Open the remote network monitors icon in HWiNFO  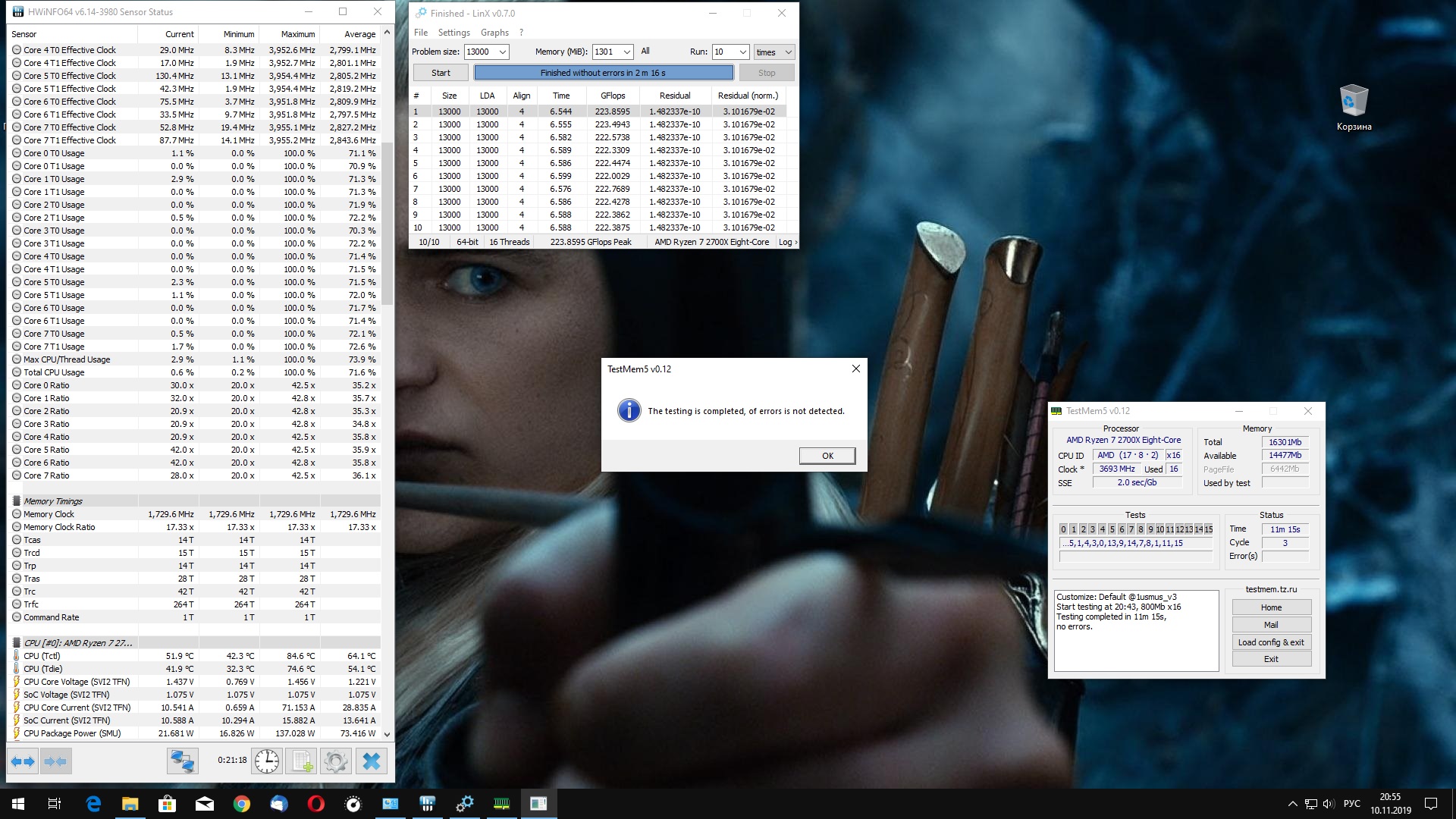click(x=183, y=761)
